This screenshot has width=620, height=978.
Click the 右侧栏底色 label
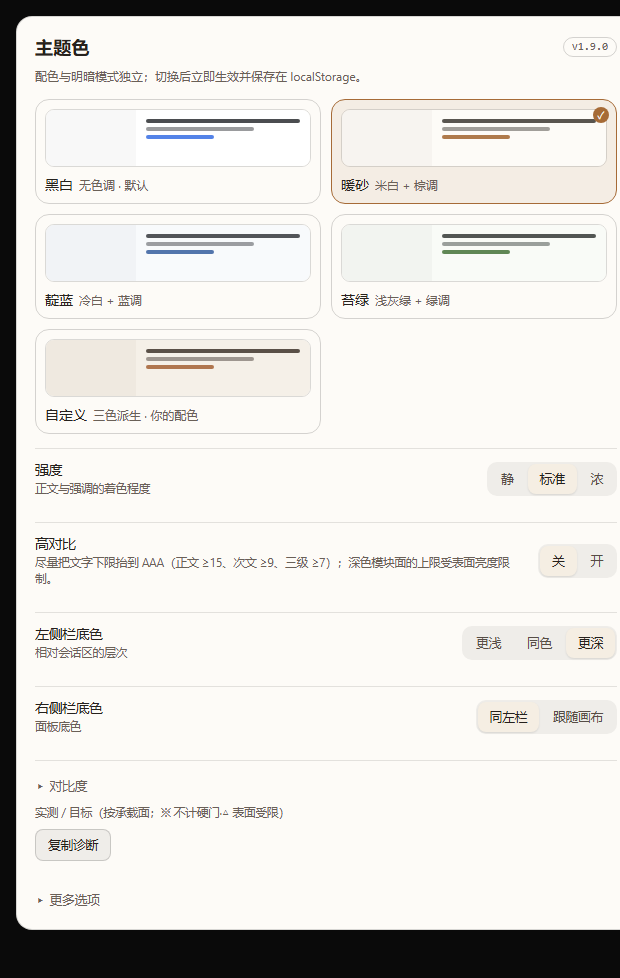pyautogui.click(x=69, y=708)
